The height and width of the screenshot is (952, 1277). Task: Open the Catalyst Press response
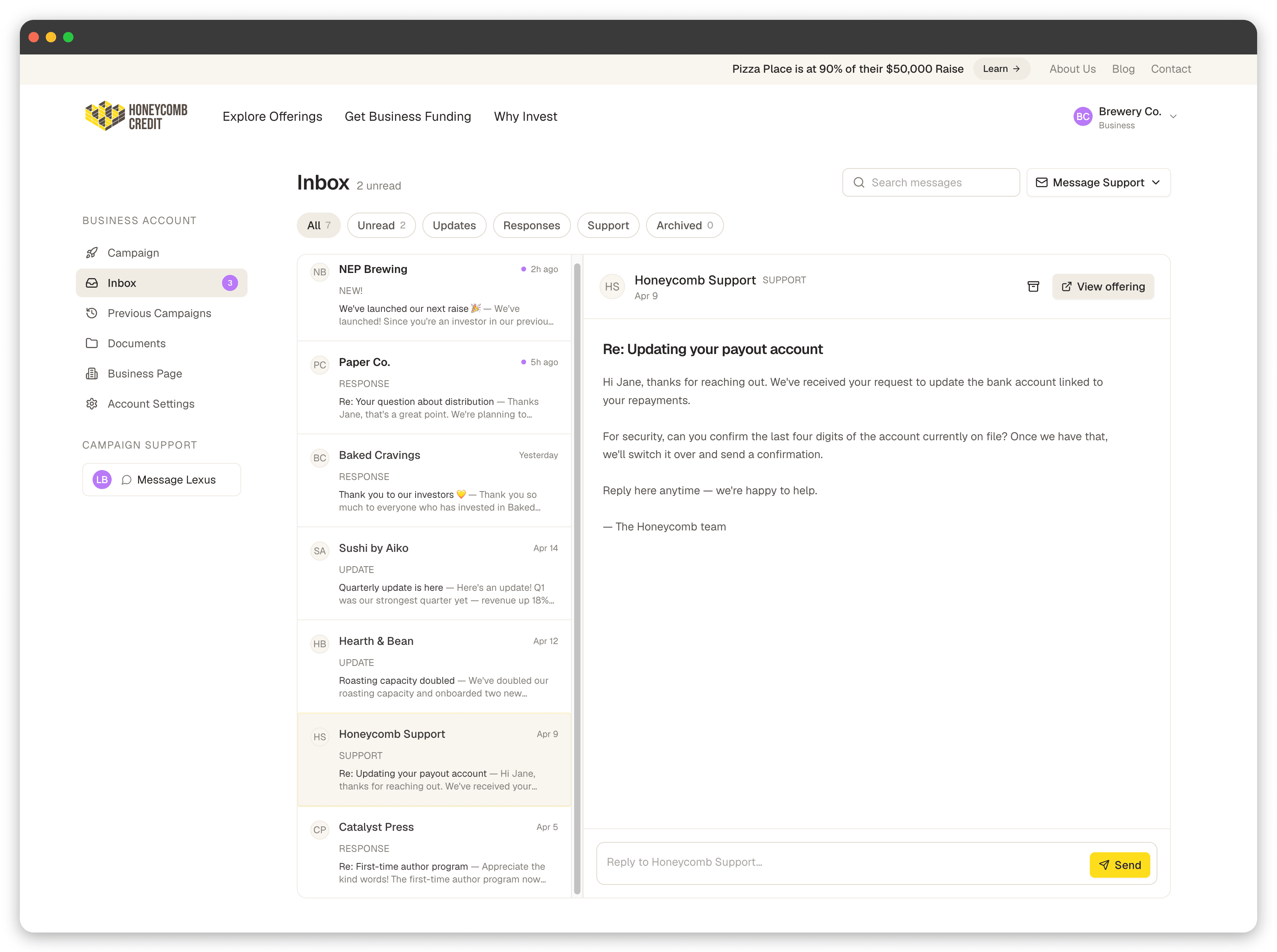(x=434, y=852)
